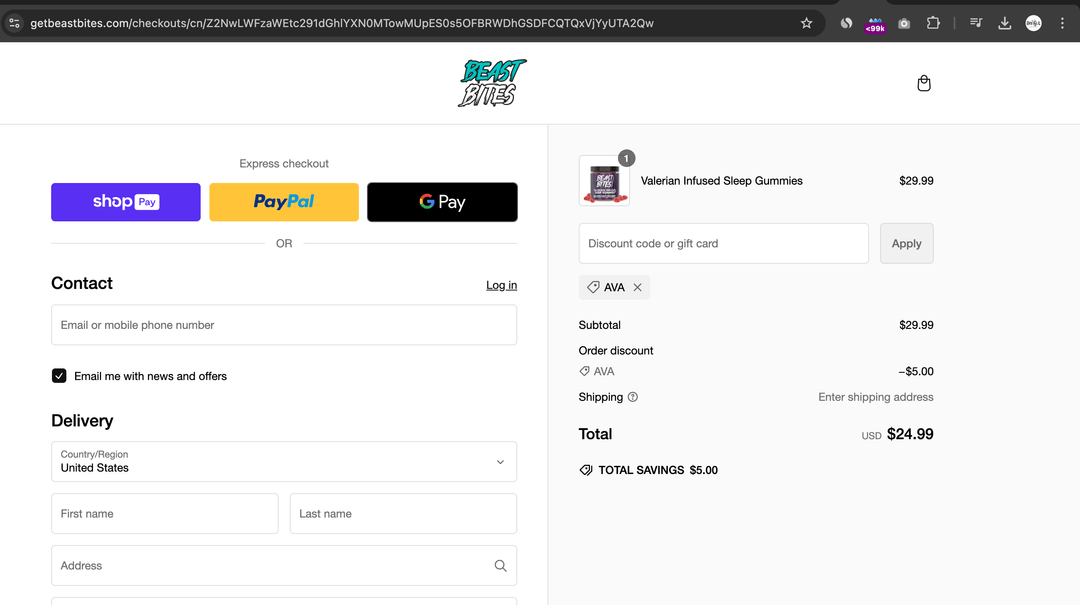Bookmark this page with the star icon
The width and height of the screenshot is (1080, 605).
[806, 23]
